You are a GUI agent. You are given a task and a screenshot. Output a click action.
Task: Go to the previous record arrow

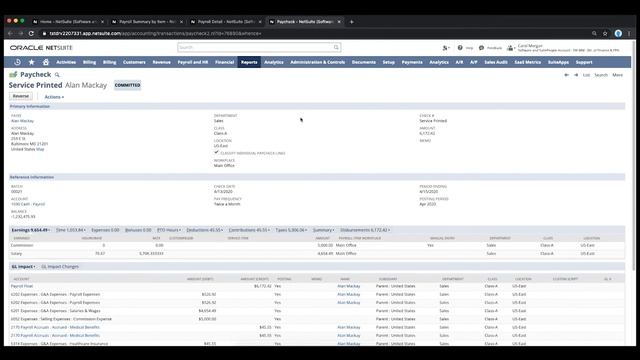567,75
